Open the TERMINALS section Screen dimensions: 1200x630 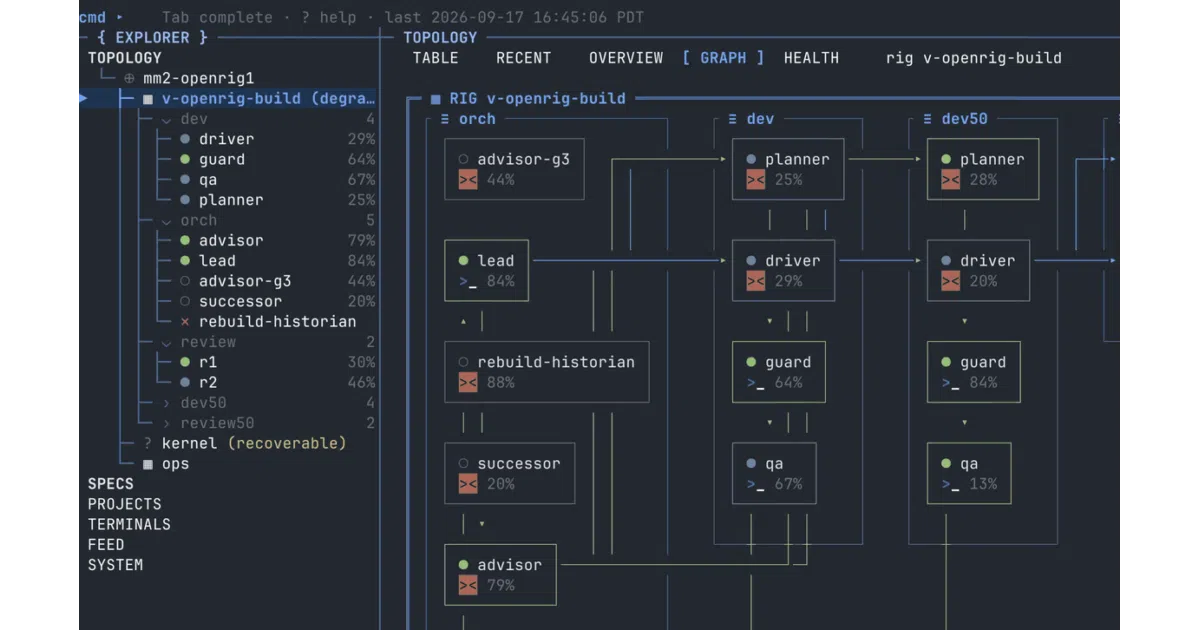(x=129, y=524)
